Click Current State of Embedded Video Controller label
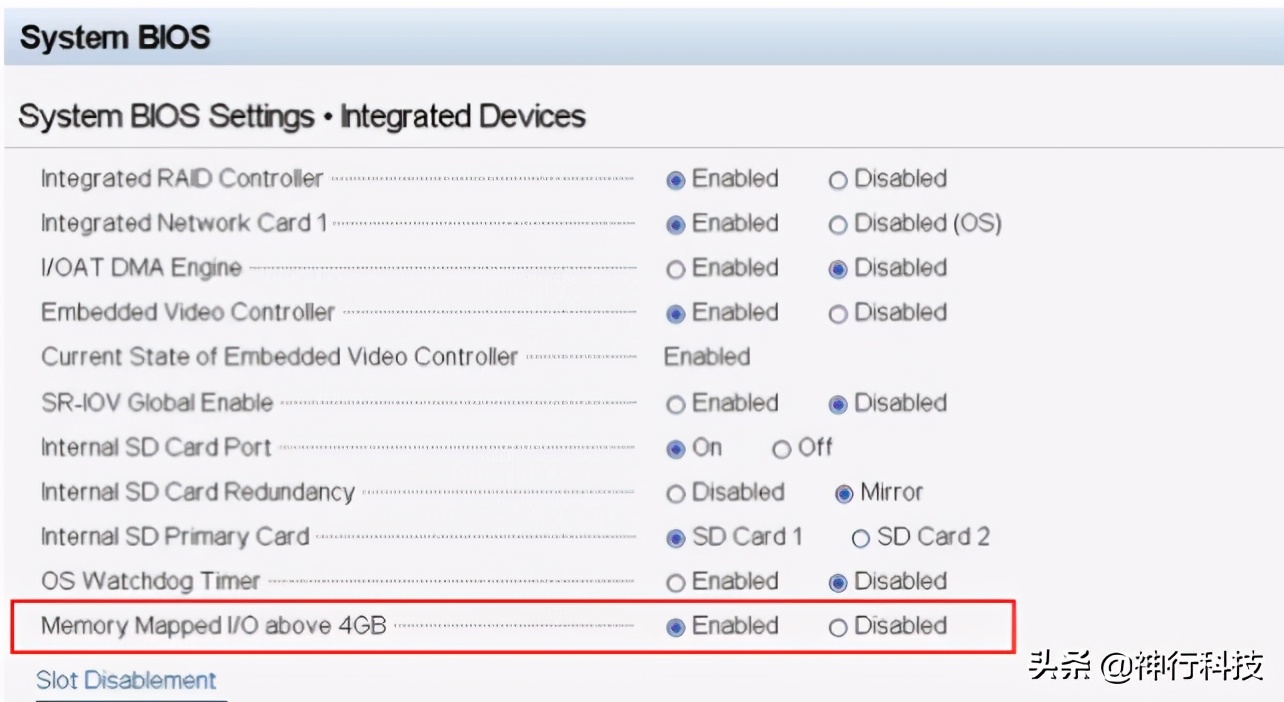The image size is (1284, 702). [x=279, y=357]
